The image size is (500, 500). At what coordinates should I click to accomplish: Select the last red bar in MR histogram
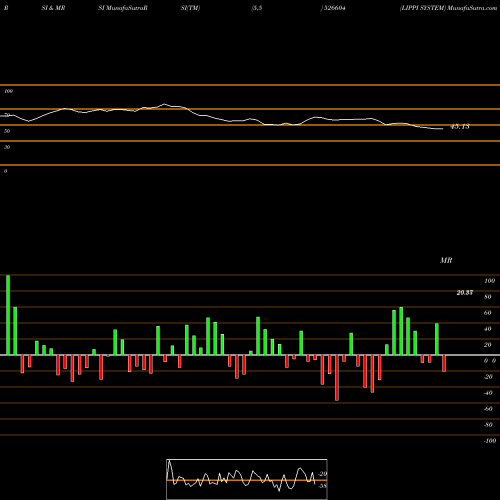point(444,363)
